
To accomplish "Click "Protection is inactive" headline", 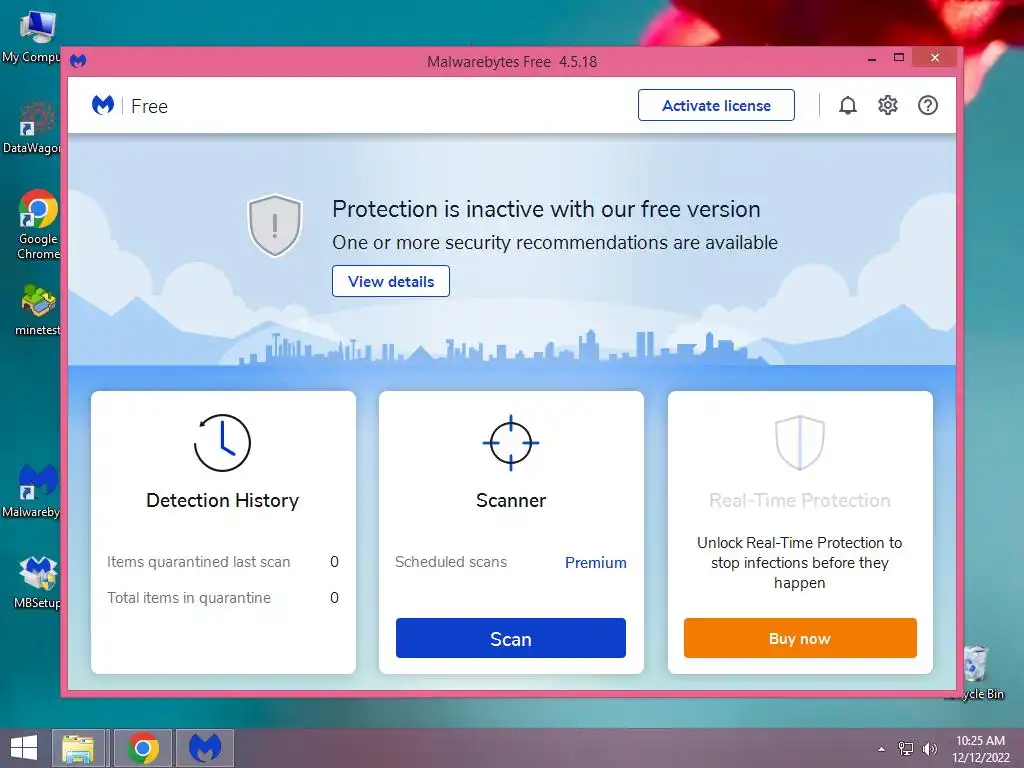I will [x=546, y=209].
